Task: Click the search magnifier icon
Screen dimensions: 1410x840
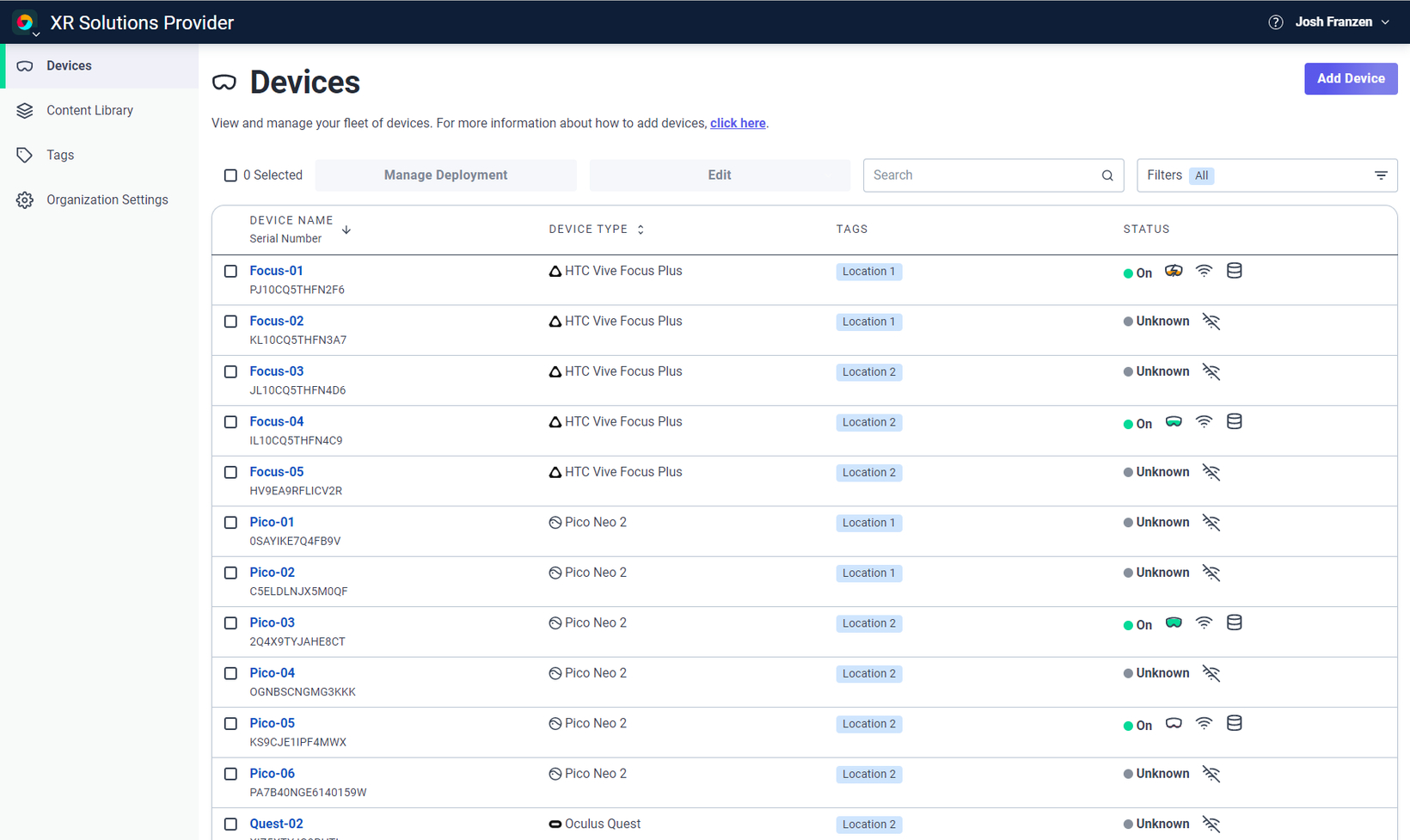Action: coord(1107,175)
